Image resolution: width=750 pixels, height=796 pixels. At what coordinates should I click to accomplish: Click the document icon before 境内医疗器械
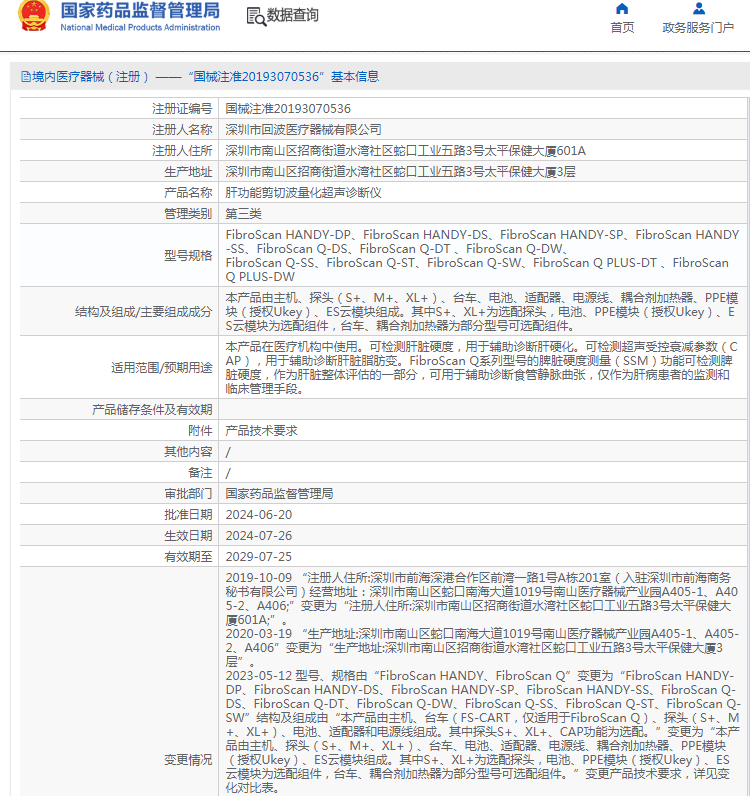click(25, 77)
